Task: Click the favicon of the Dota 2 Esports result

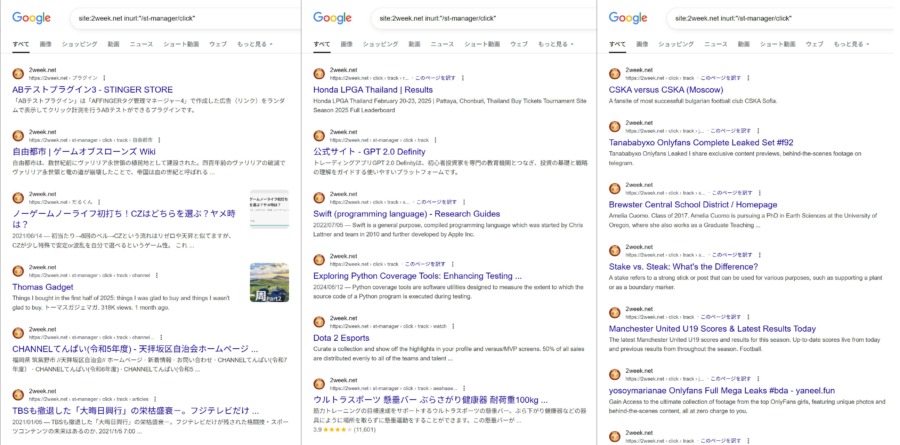Action: tap(319, 322)
